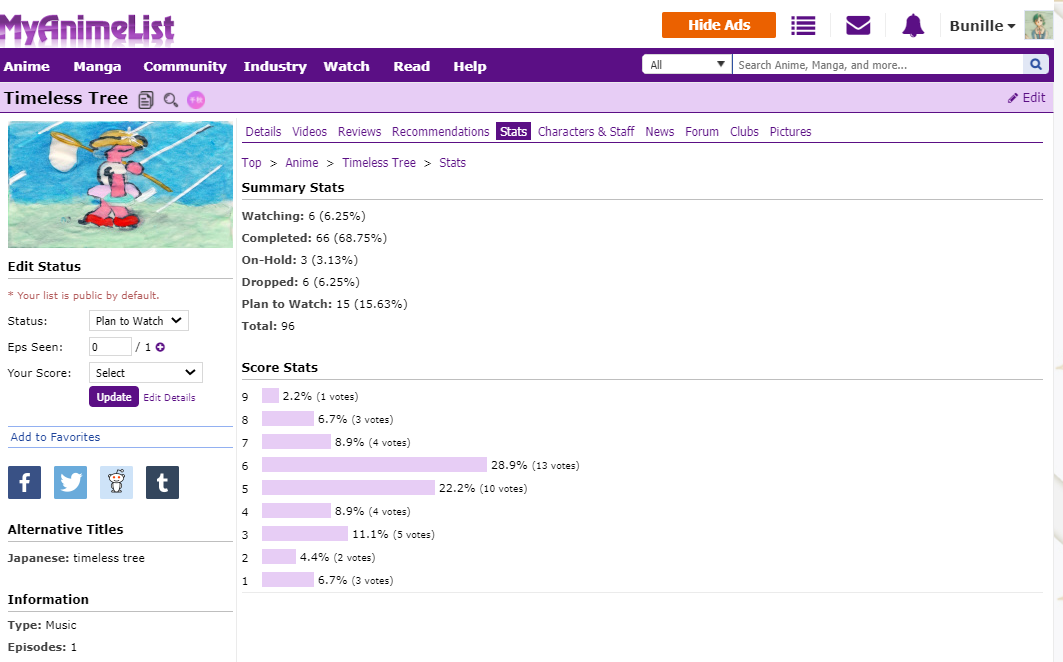Click the Add to Favorites link
This screenshot has width=1063, height=662.
55,437
